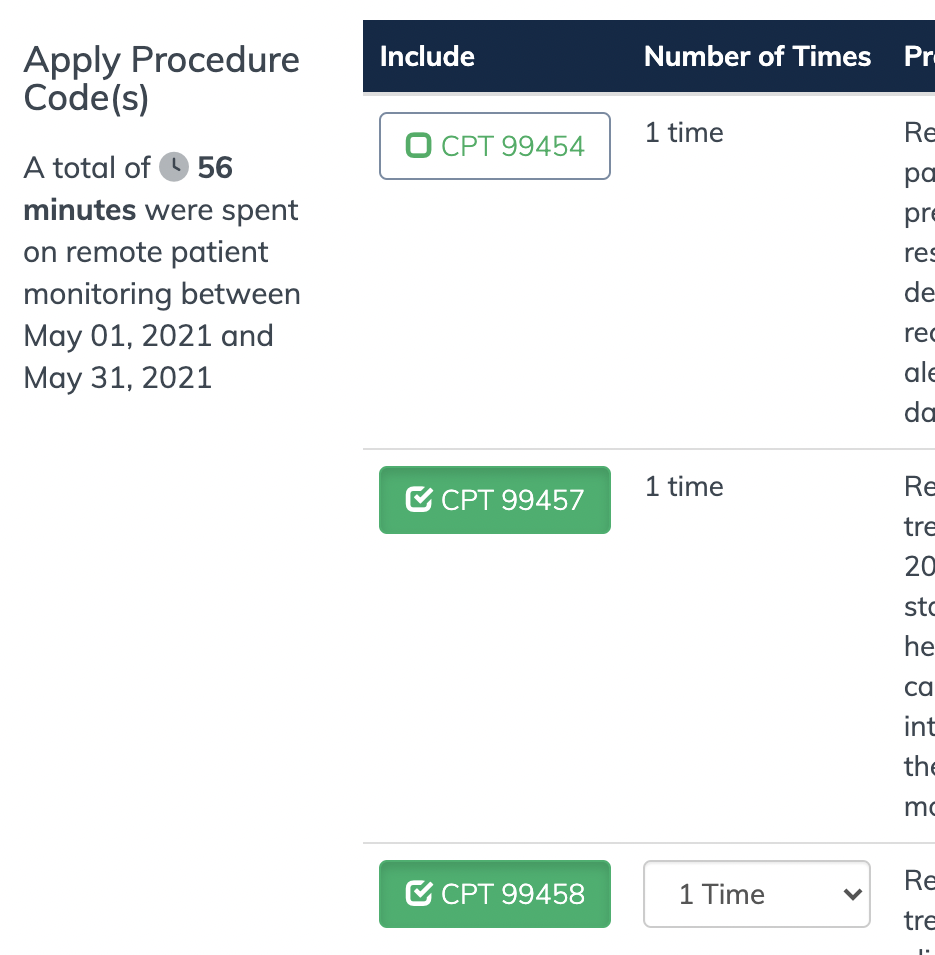
Task: Open the "1 Time" dropdown for CPT 99458
Action: pyautogui.click(x=757, y=894)
